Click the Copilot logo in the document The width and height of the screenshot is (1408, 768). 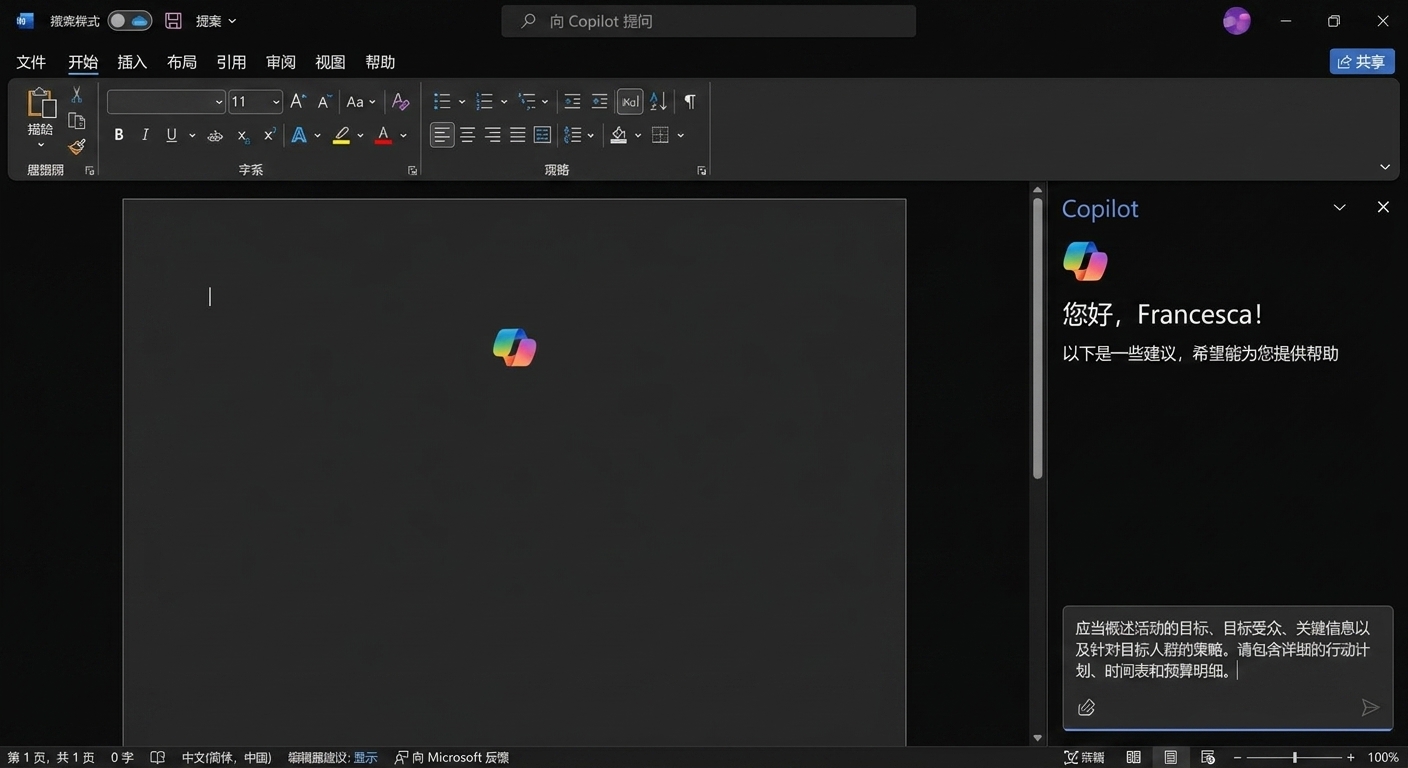coord(515,347)
